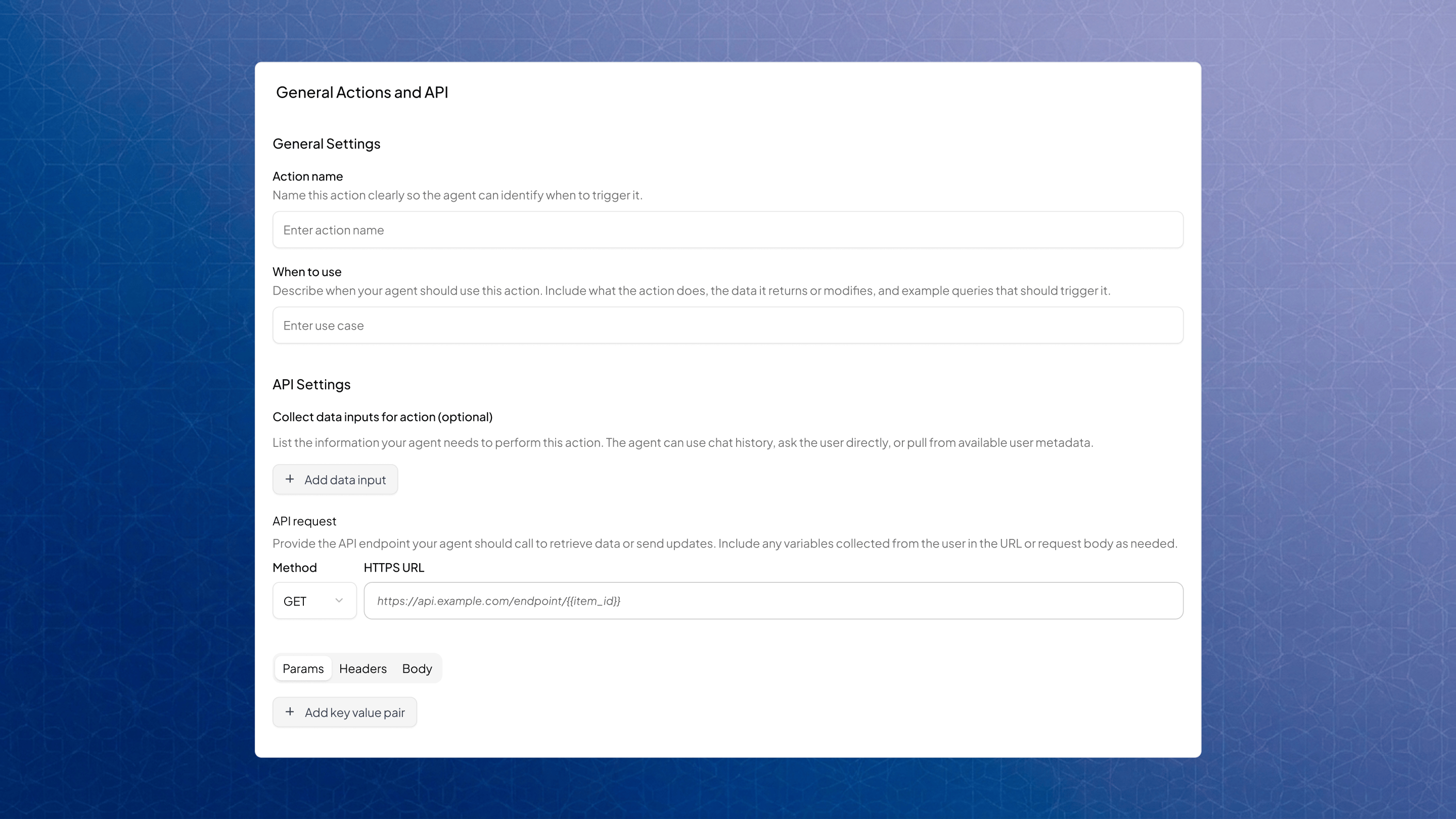1456x819 pixels.
Task: Click the Action name label
Action: (x=307, y=176)
